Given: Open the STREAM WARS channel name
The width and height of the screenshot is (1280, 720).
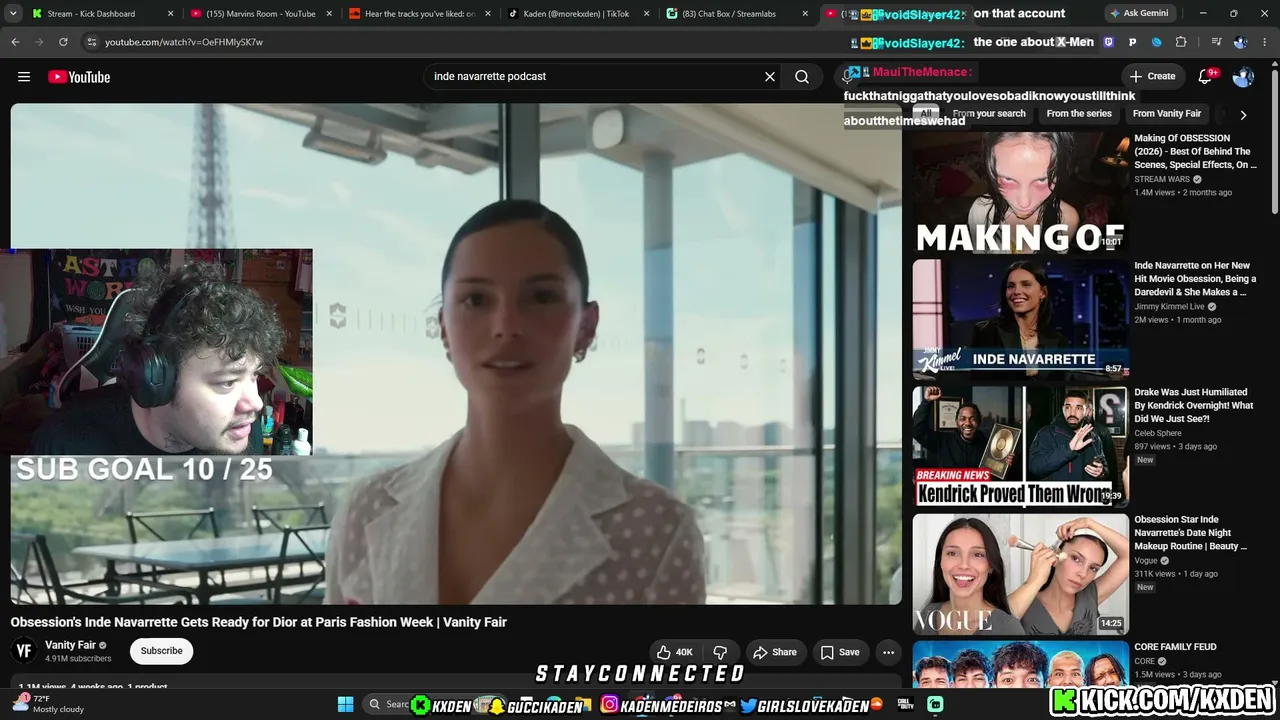Looking at the screenshot, I should point(1162,179).
